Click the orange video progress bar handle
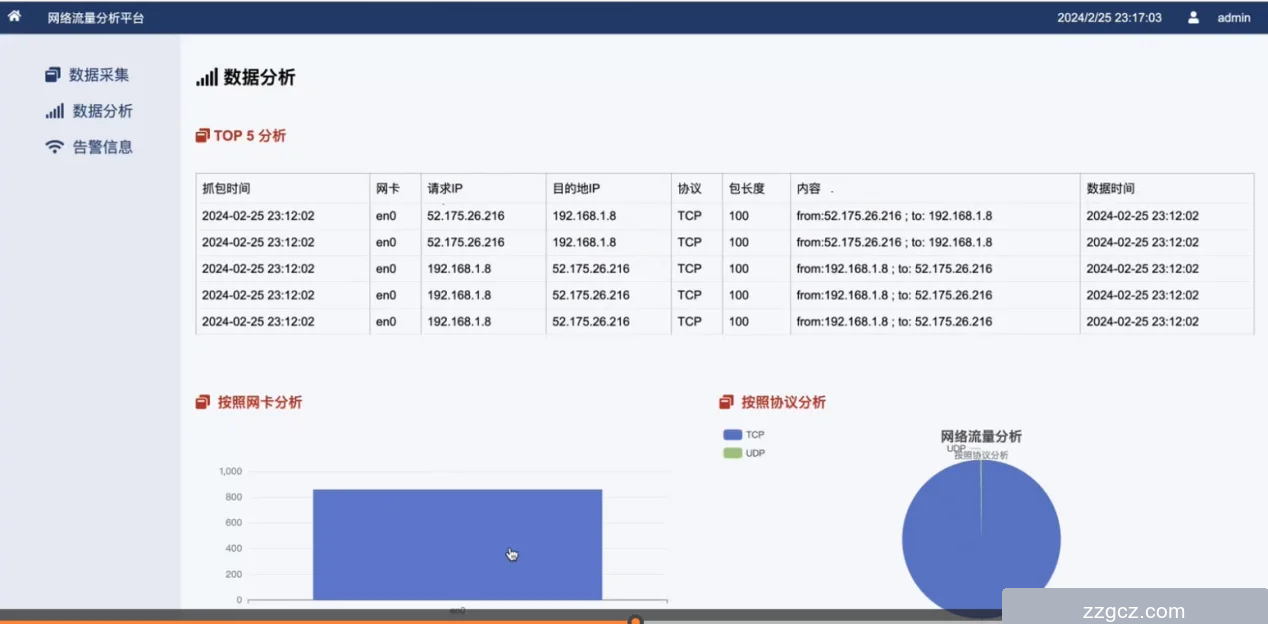Viewport: 1268px width, 624px height. [x=634, y=620]
